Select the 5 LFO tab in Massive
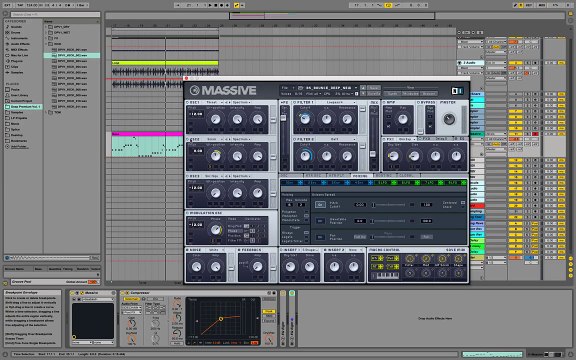576x360 pixels. click(385, 182)
